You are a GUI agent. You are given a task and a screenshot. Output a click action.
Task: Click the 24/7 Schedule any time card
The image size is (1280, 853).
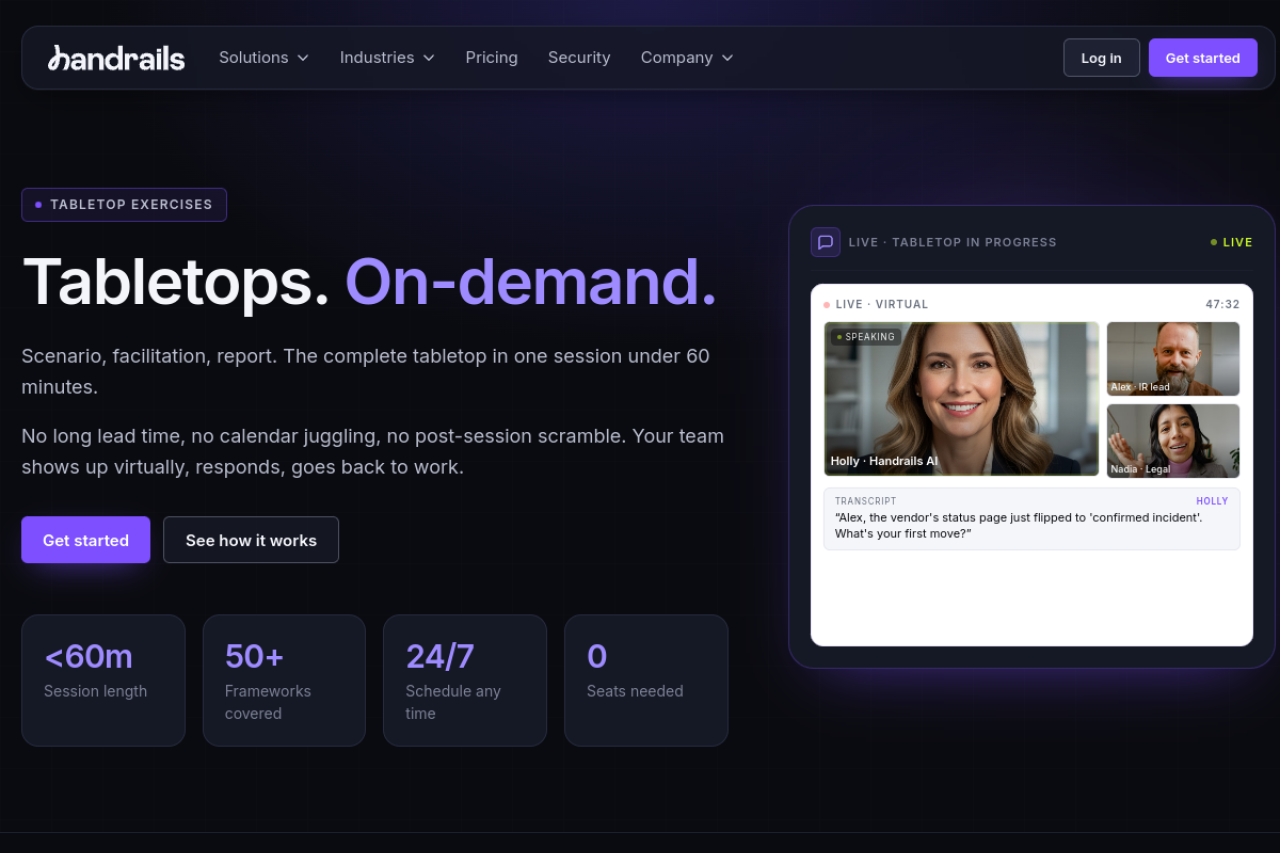465,680
